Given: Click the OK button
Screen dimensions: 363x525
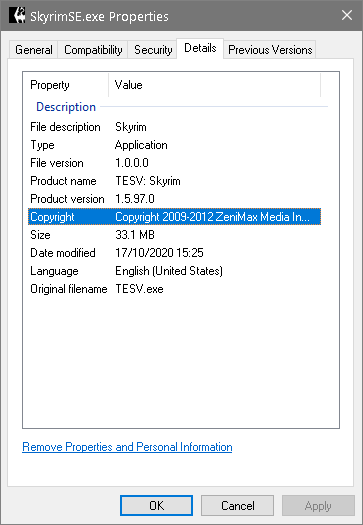Looking at the screenshot, I should click(156, 505).
